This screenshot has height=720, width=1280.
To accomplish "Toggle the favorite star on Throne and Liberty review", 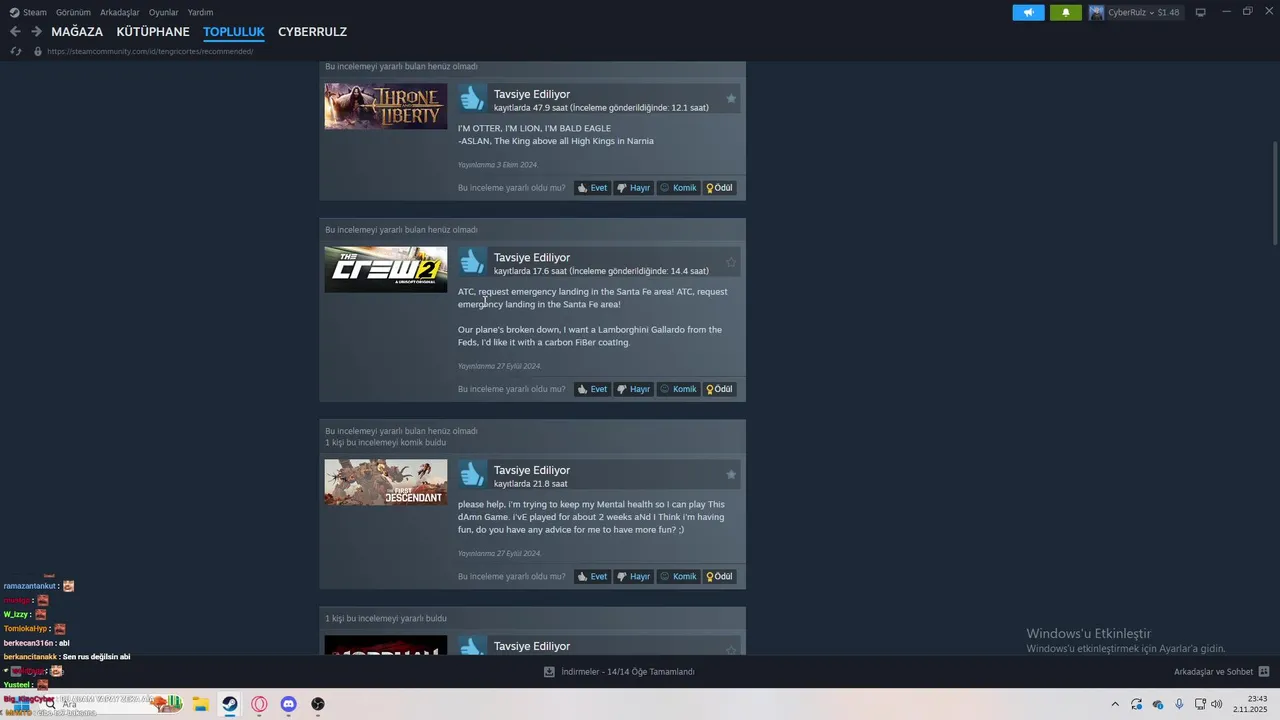I will [x=731, y=98].
